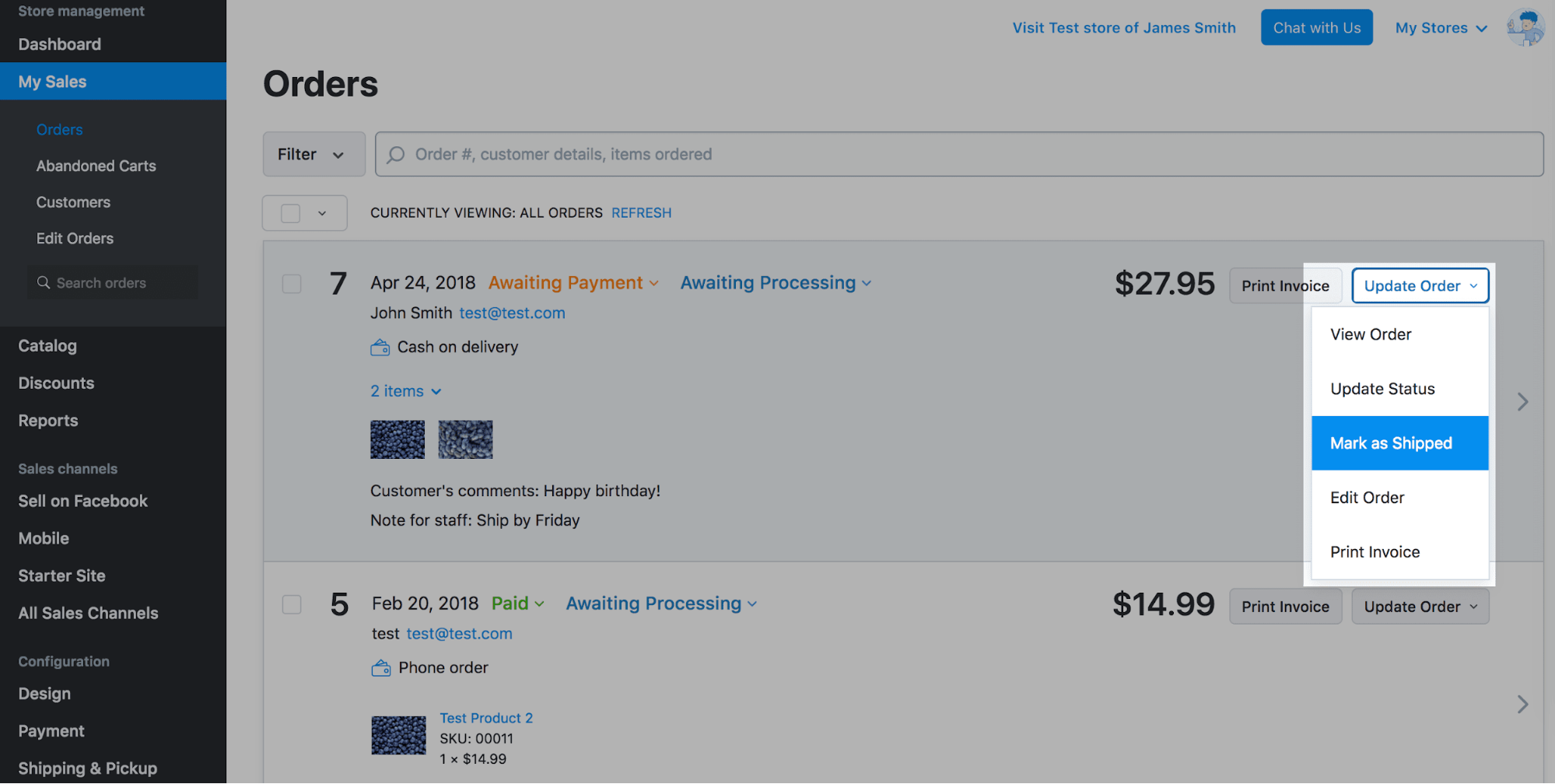Open your profile avatar menu

tap(1524, 27)
